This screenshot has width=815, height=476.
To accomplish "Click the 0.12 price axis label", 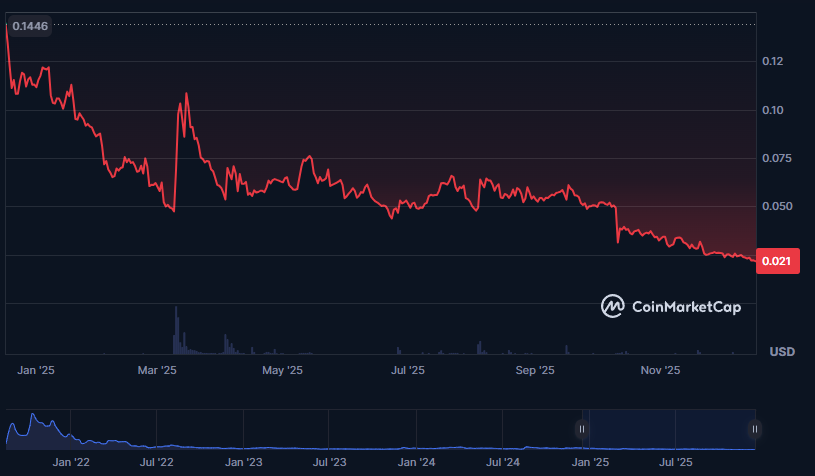I will pos(770,62).
